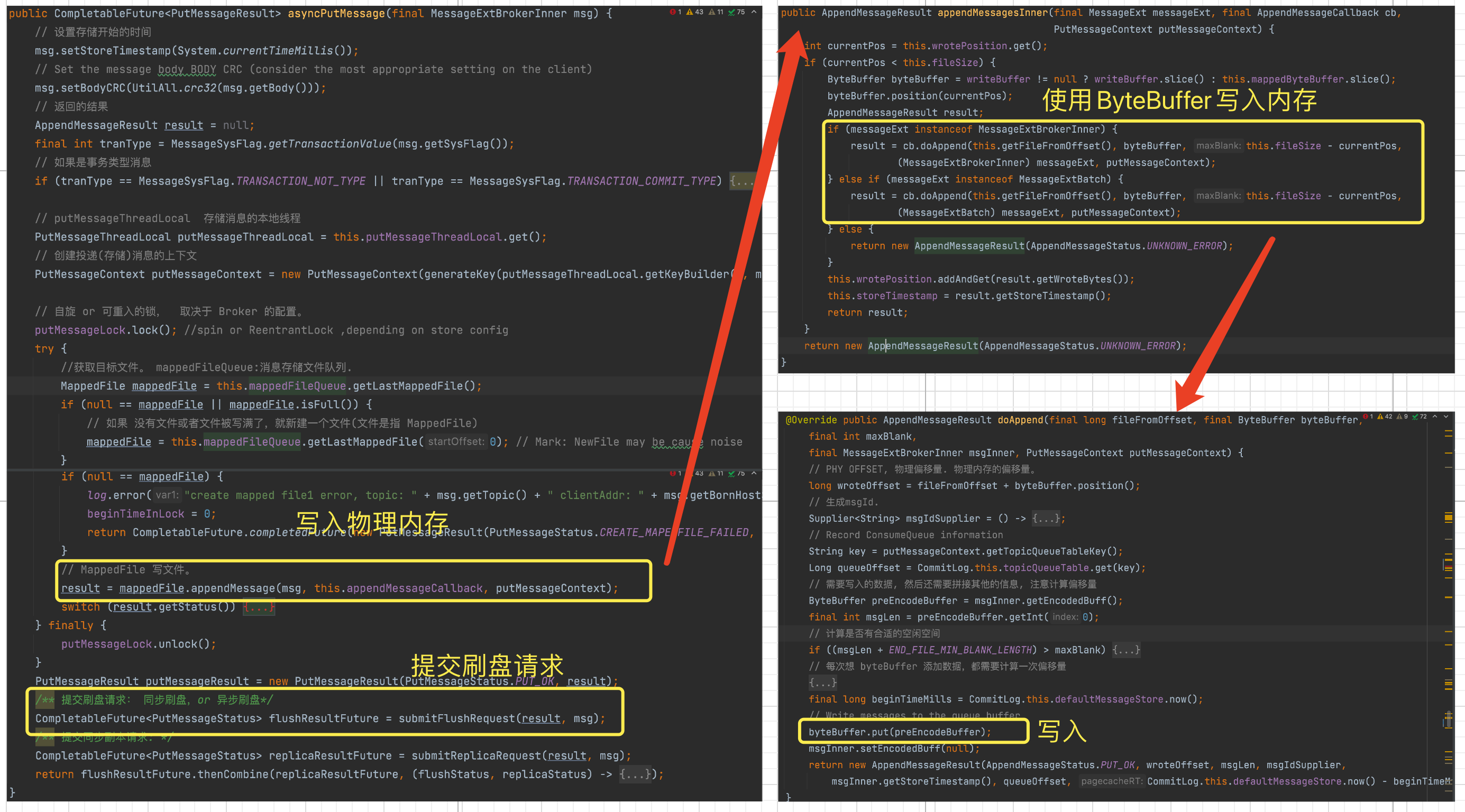Expand folded block after maxBlank condition

(1126, 650)
